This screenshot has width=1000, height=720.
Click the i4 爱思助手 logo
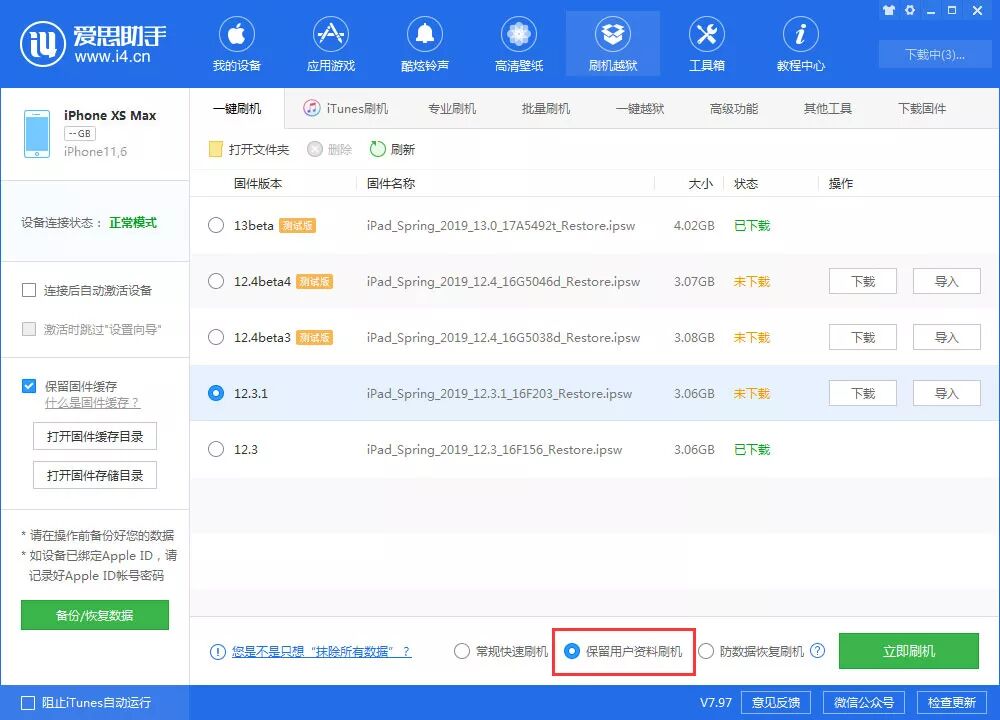point(93,44)
